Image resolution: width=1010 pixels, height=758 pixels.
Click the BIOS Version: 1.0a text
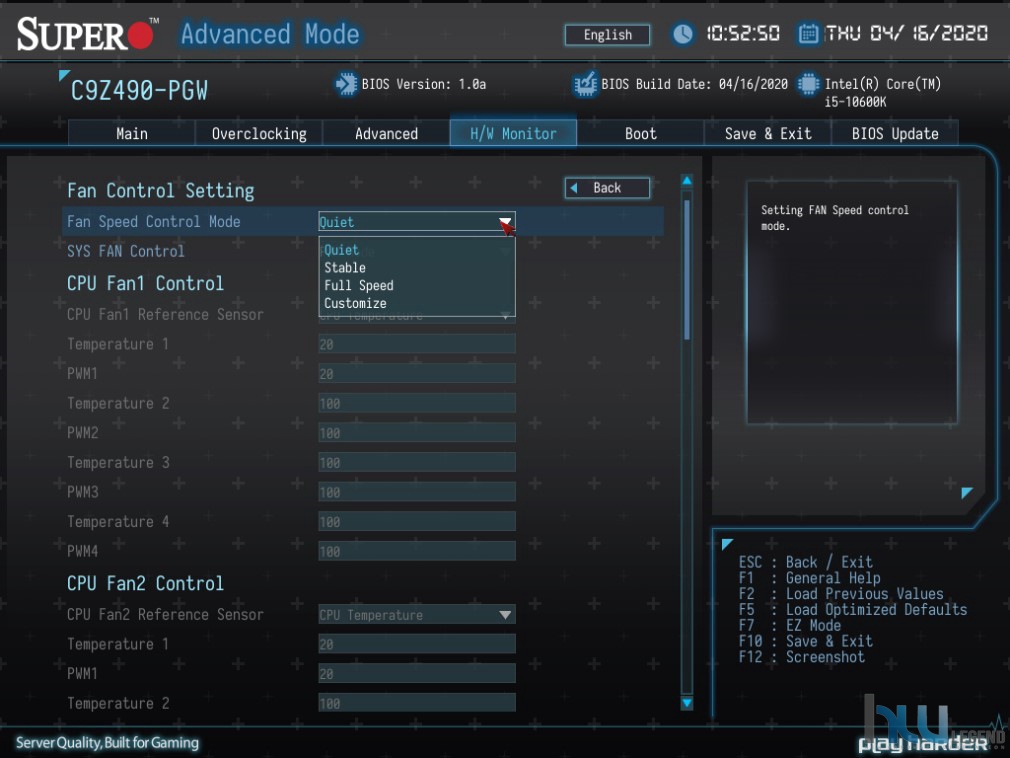[x=424, y=84]
